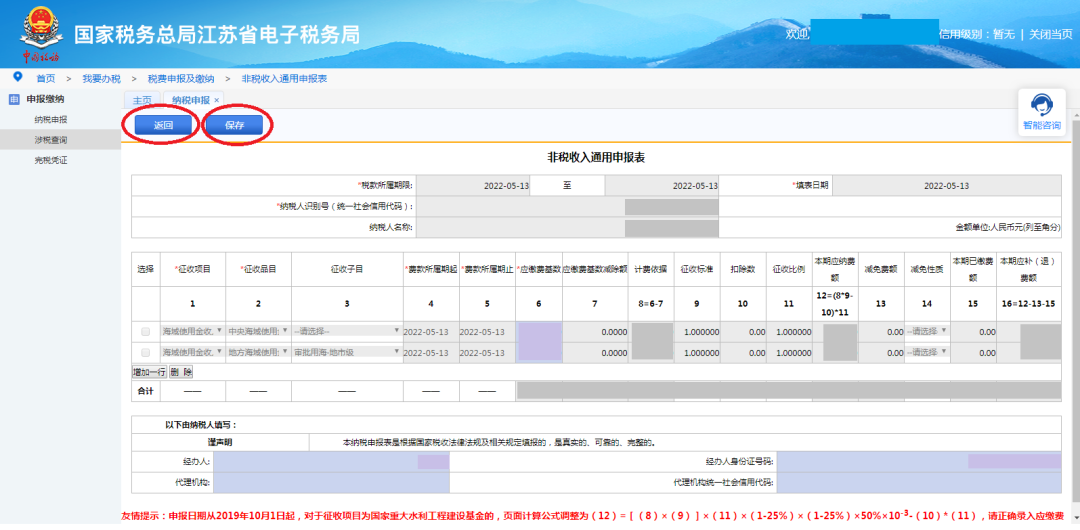Click the 代理机构统一社会信用代码 input field

[x=919, y=482]
